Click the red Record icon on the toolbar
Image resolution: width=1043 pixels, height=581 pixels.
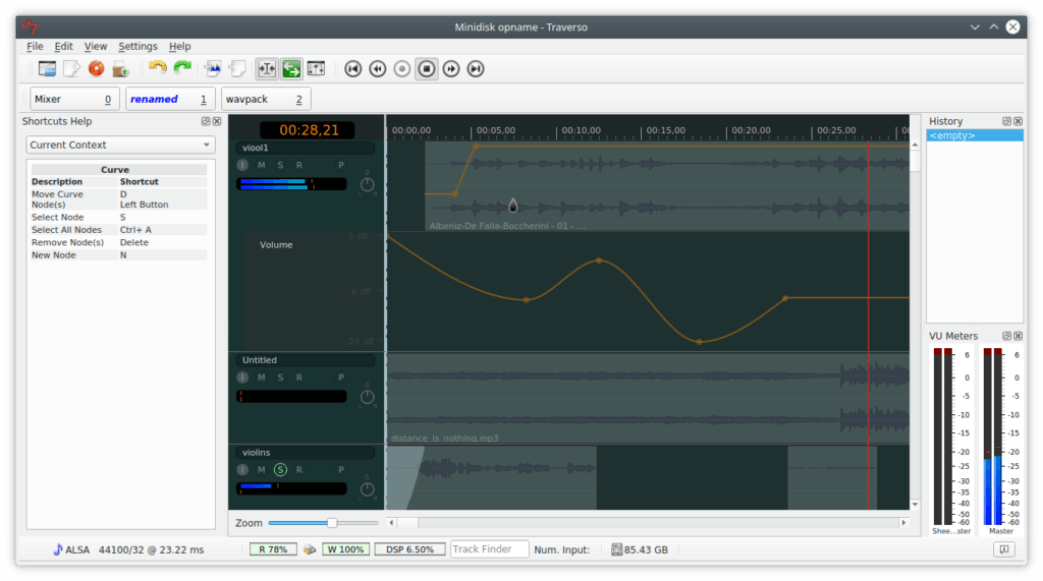pos(96,69)
